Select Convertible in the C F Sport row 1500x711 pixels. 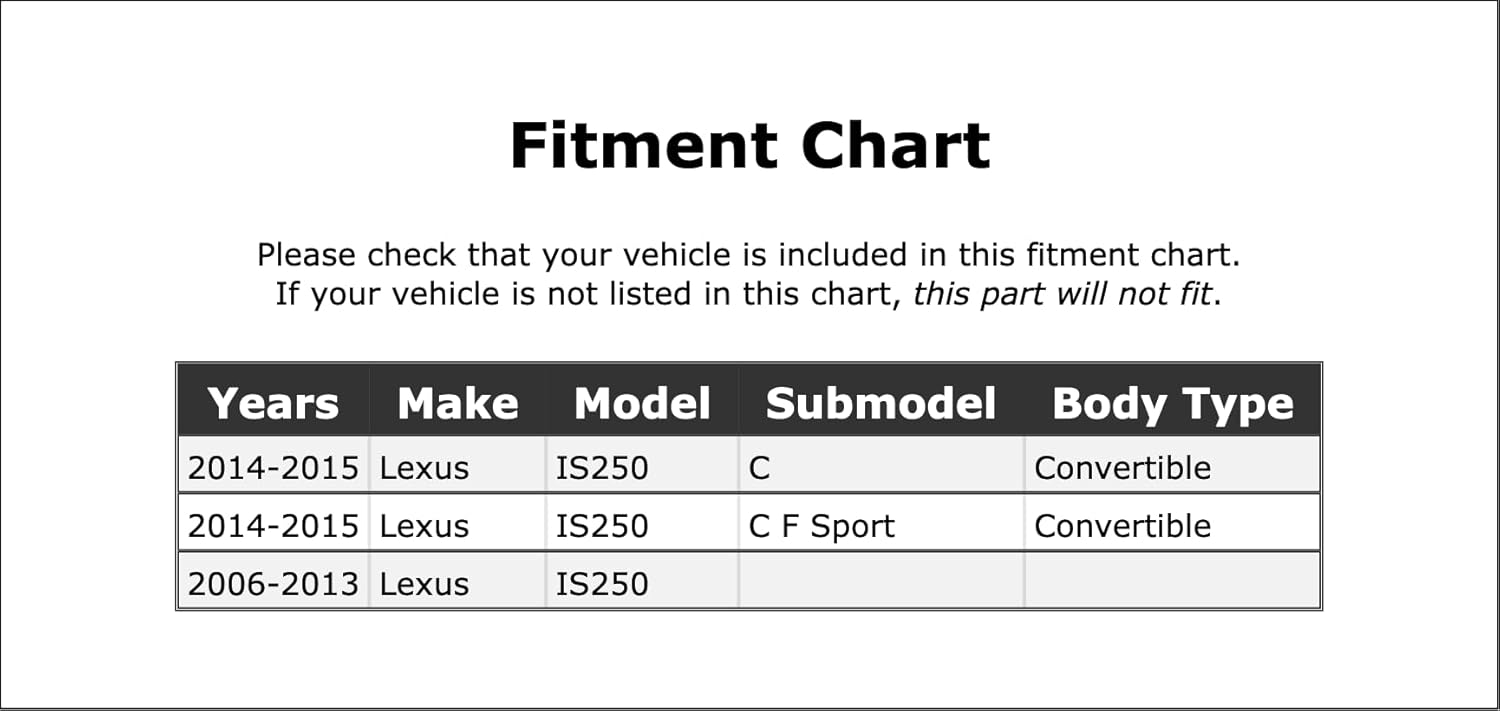coord(1122,526)
